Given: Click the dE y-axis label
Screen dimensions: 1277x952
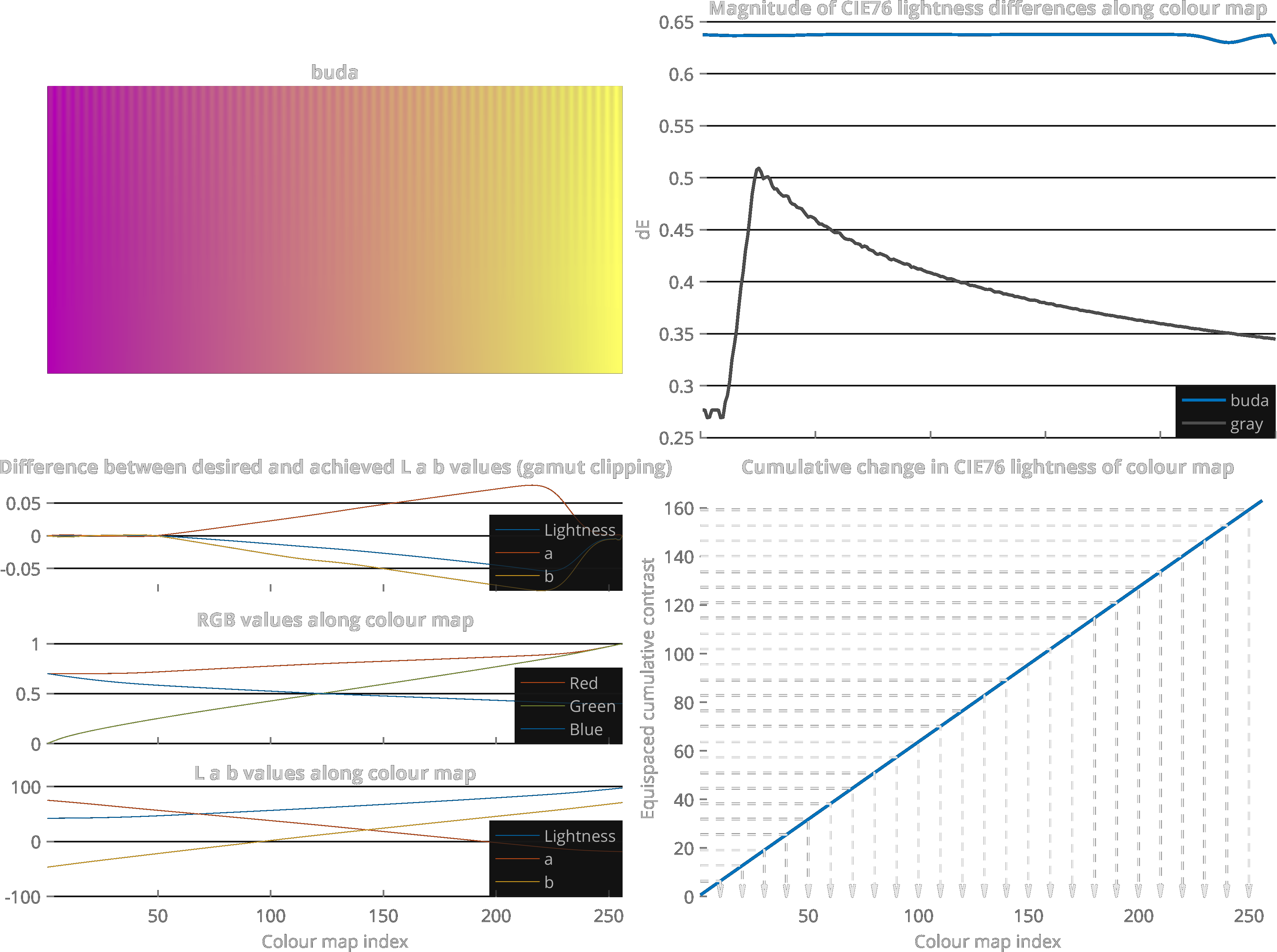Looking at the screenshot, I should pyautogui.click(x=643, y=229).
